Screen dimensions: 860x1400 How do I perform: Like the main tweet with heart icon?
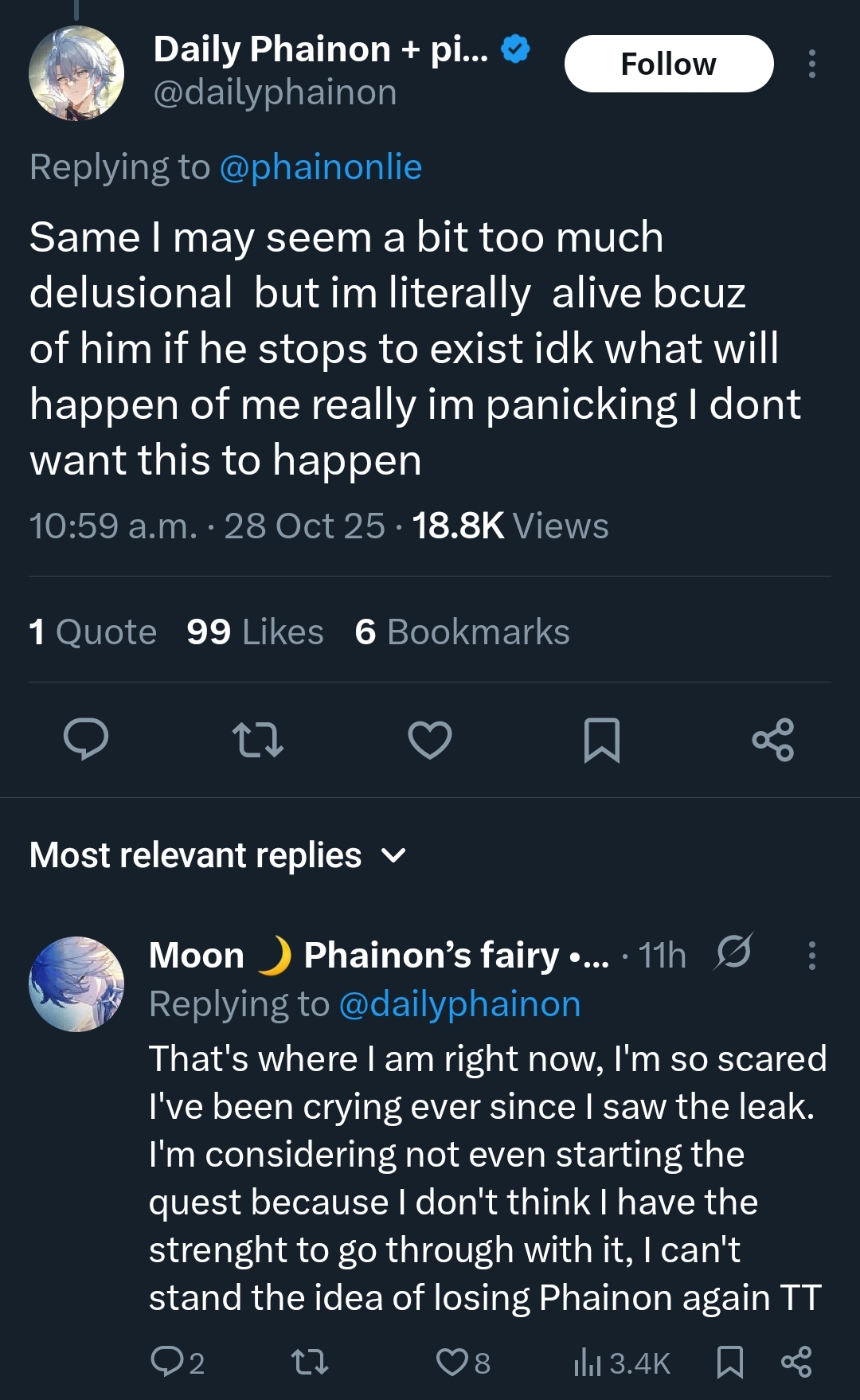pyautogui.click(x=430, y=739)
